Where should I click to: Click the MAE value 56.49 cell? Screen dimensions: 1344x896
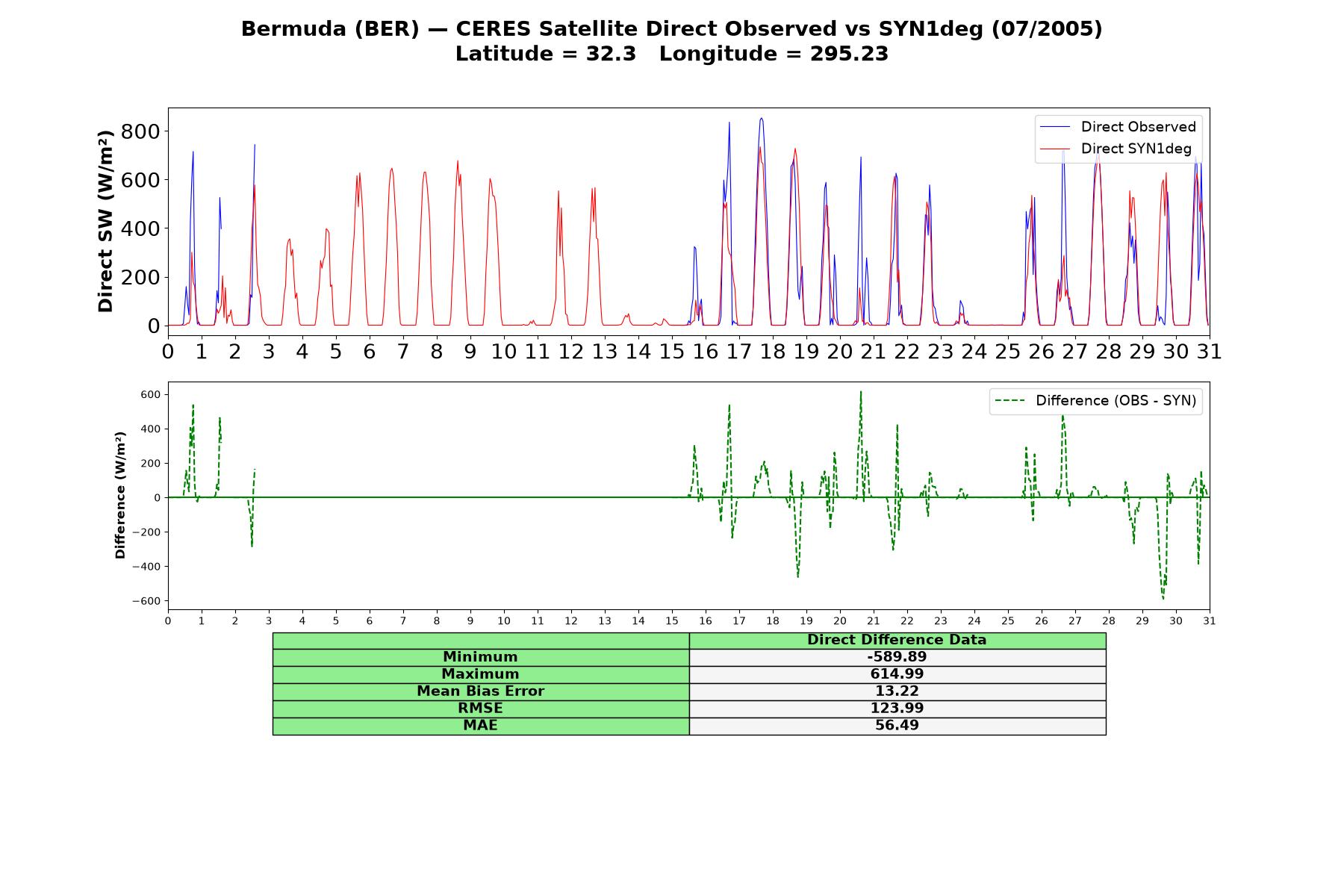pyautogui.click(x=897, y=726)
